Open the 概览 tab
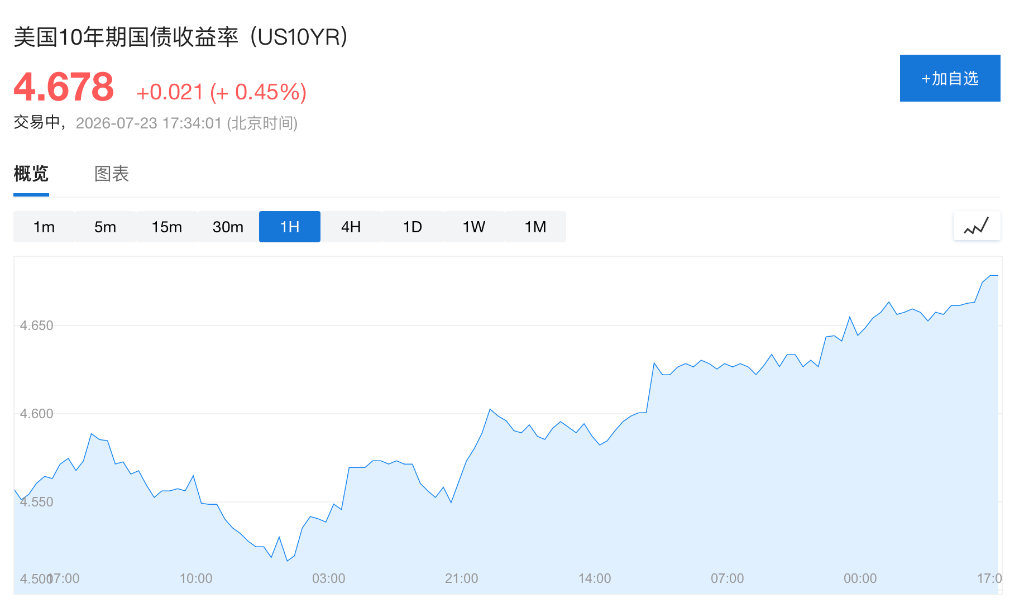 click(31, 174)
